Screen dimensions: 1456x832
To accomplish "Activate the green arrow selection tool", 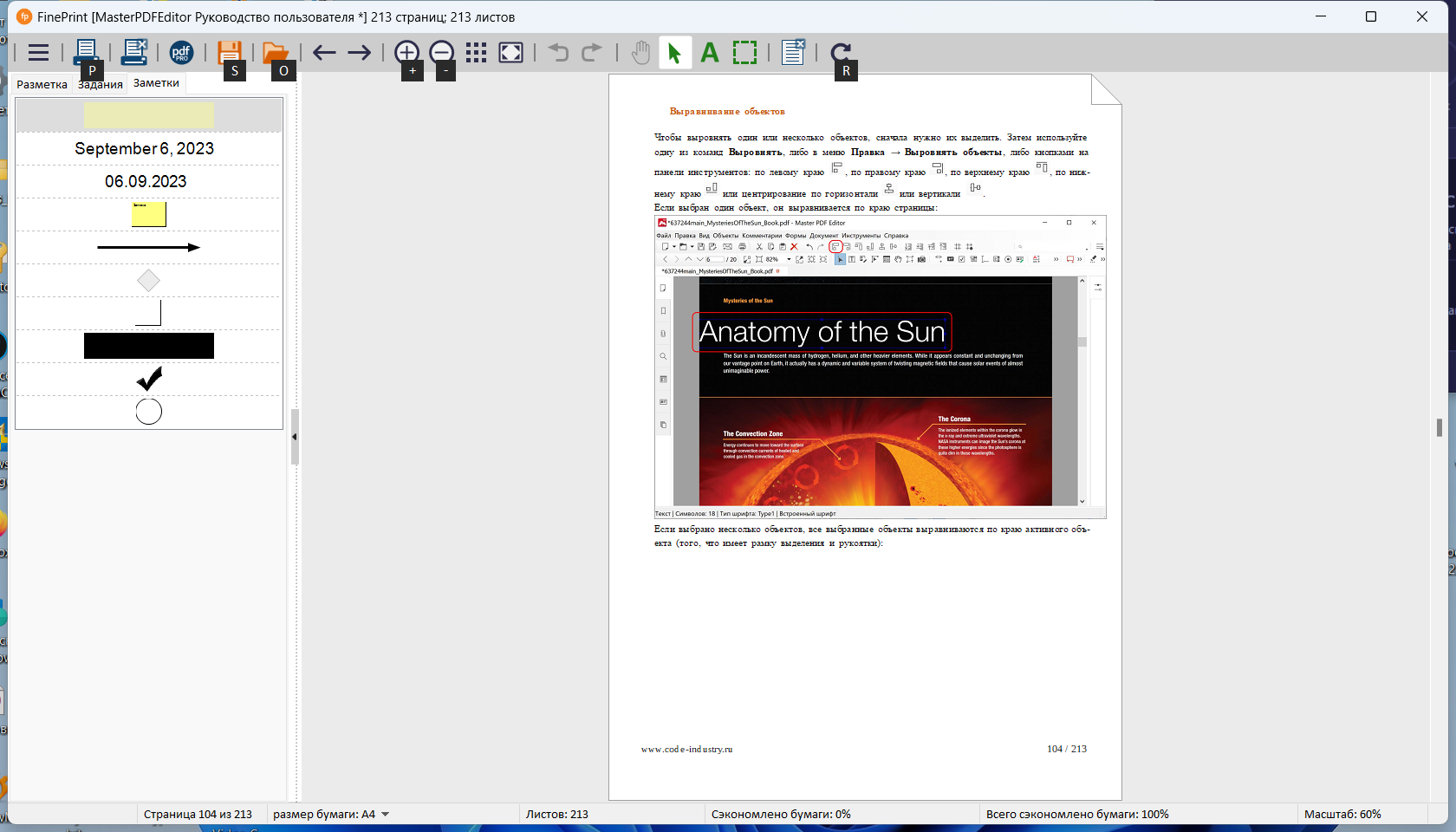I will coord(674,53).
